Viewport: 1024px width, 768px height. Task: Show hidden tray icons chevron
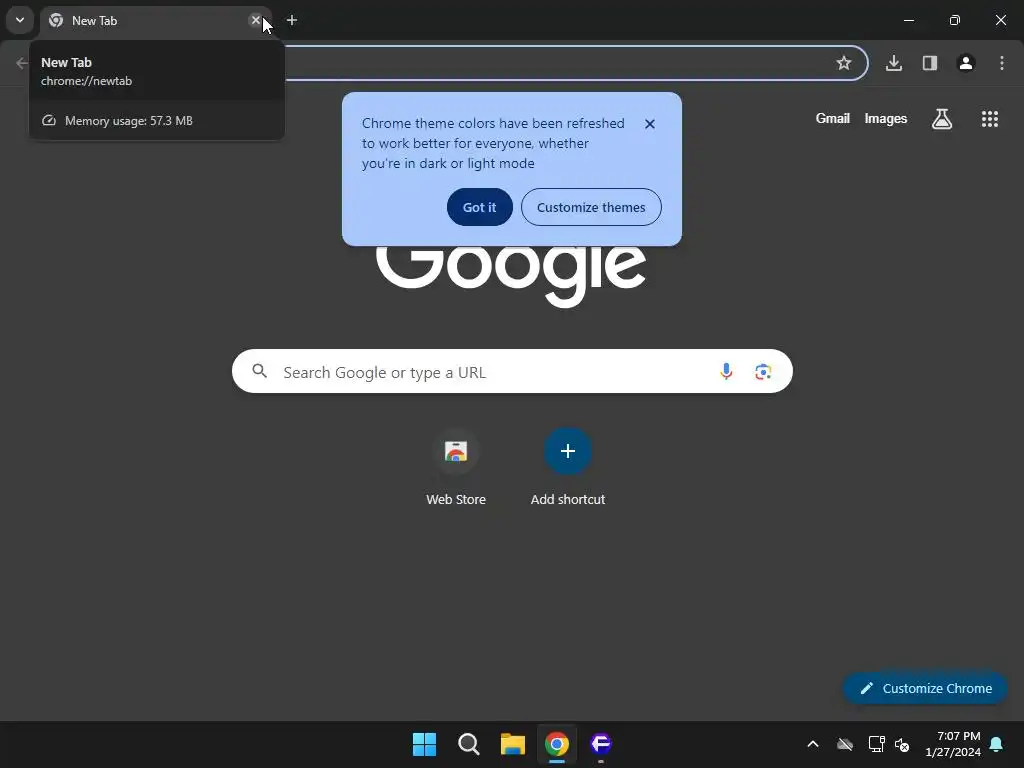pyautogui.click(x=813, y=744)
